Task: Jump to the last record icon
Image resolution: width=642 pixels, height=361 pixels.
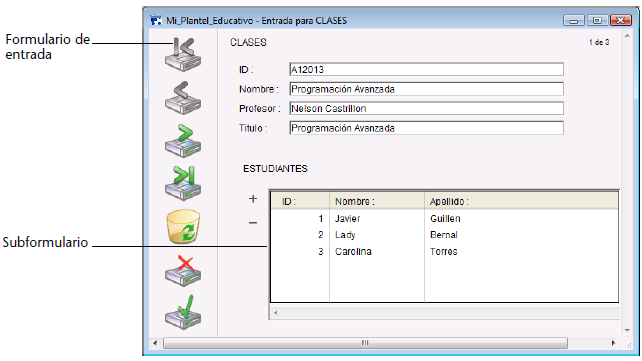Action: [x=183, y=183]
